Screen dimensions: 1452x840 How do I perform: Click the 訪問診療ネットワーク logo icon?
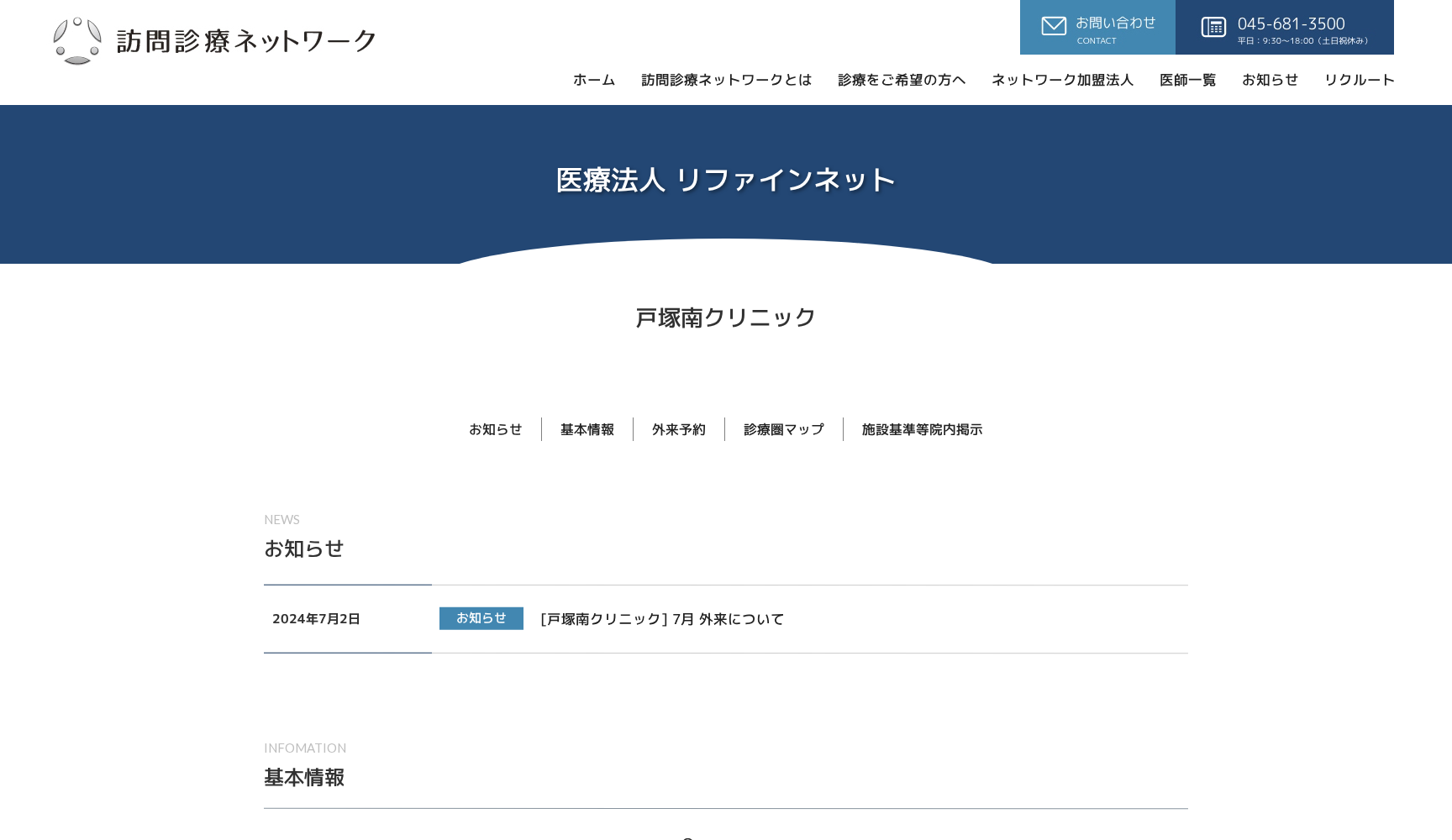tap(77, 37)
